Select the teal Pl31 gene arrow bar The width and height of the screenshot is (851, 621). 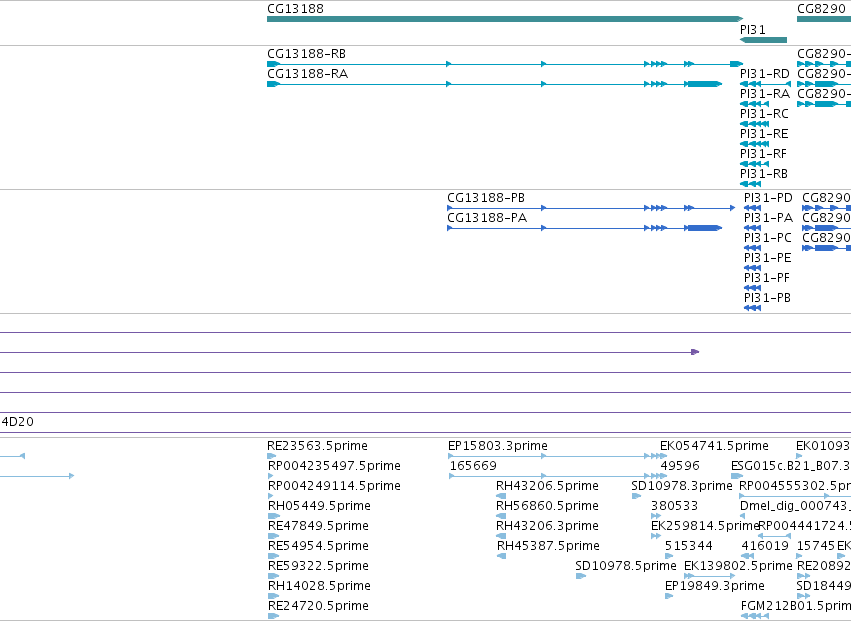click(763, 40)
